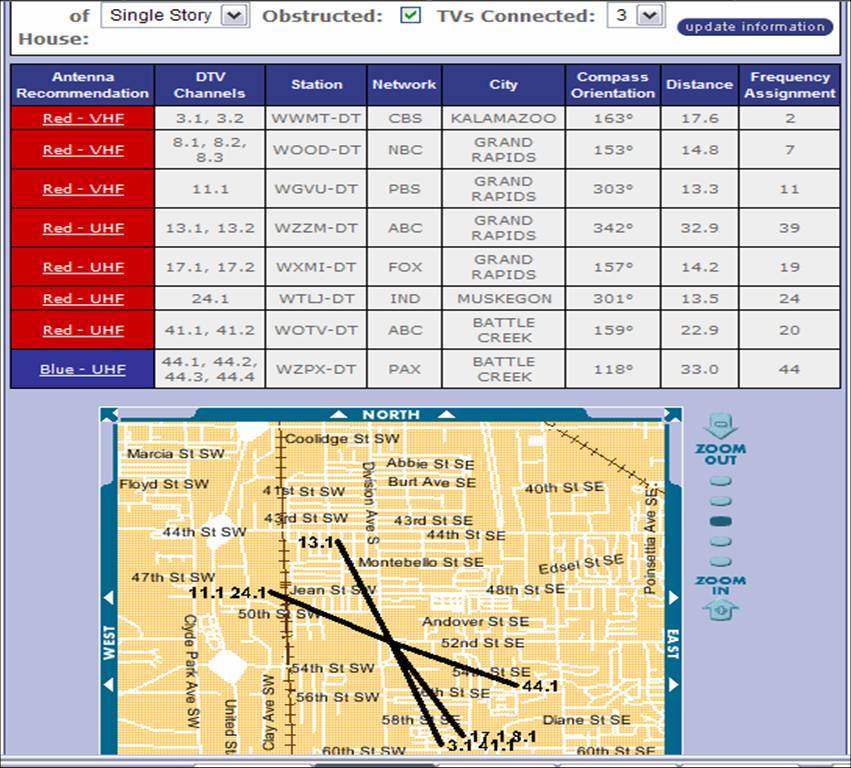Click the 8.1, 8.2, 8.3 channels cell
Viewport: 851px width, 768px height.
point(210,150)
